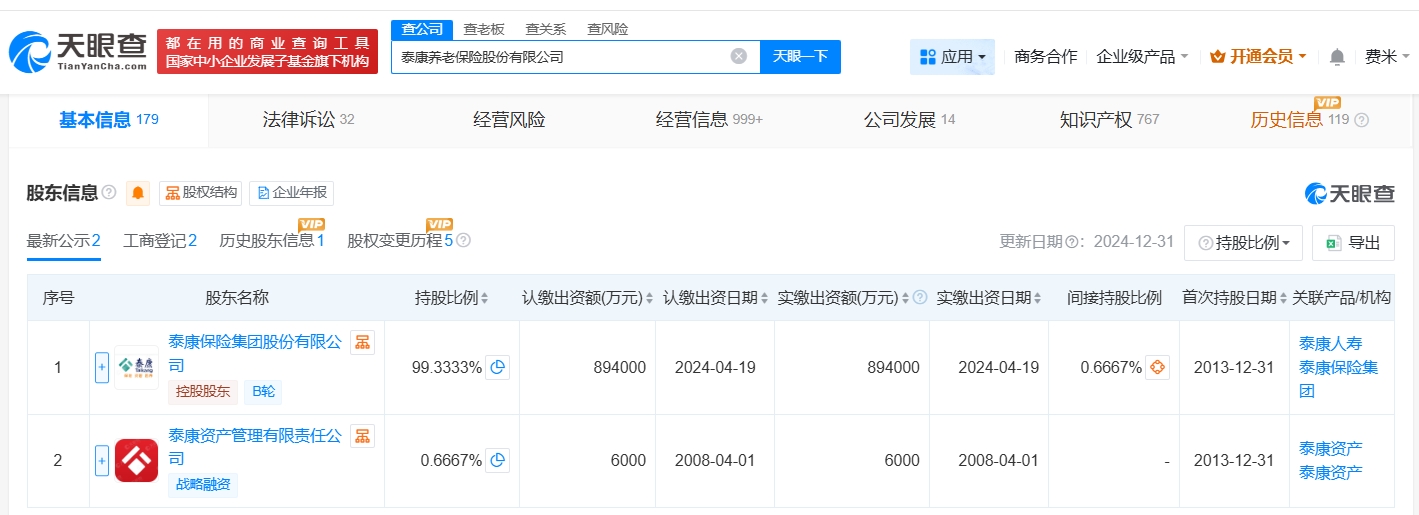Select the 工商登记 sub-tab
The width and height of the screenshot is (1419, 515).
click(159, 241)
